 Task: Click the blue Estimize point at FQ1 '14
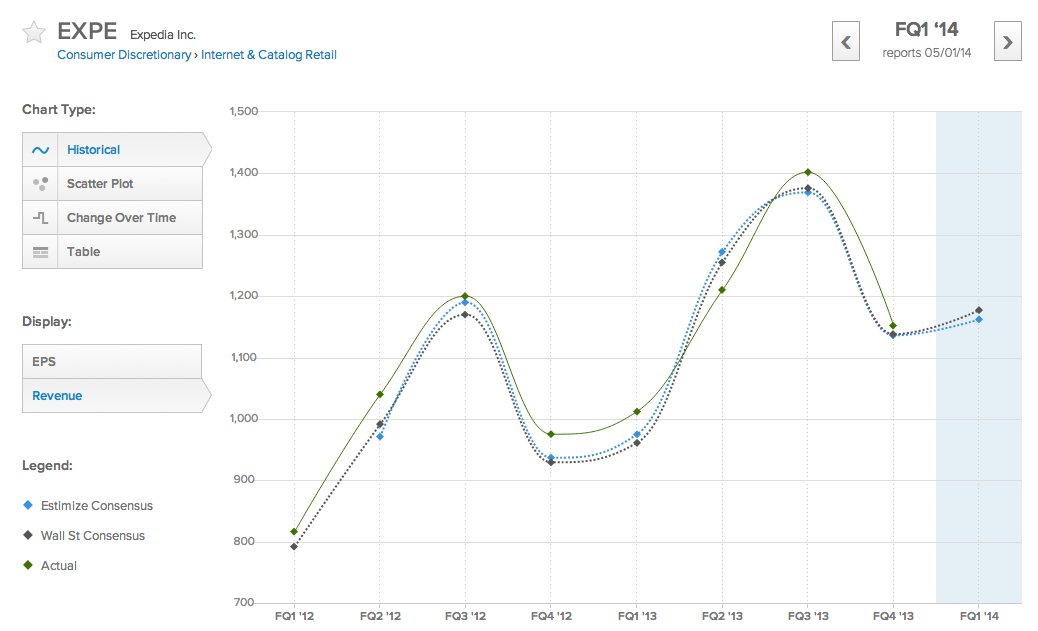tap(979, 320)
